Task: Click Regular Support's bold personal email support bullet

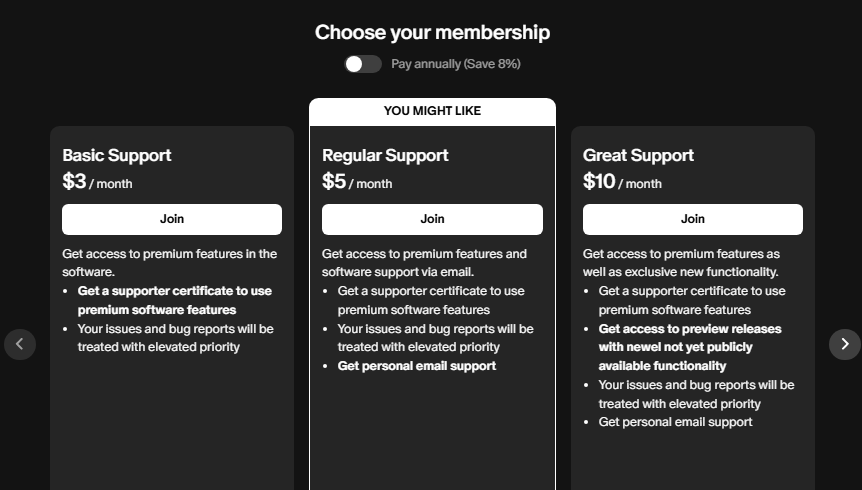Action: (x=416, y=366)
